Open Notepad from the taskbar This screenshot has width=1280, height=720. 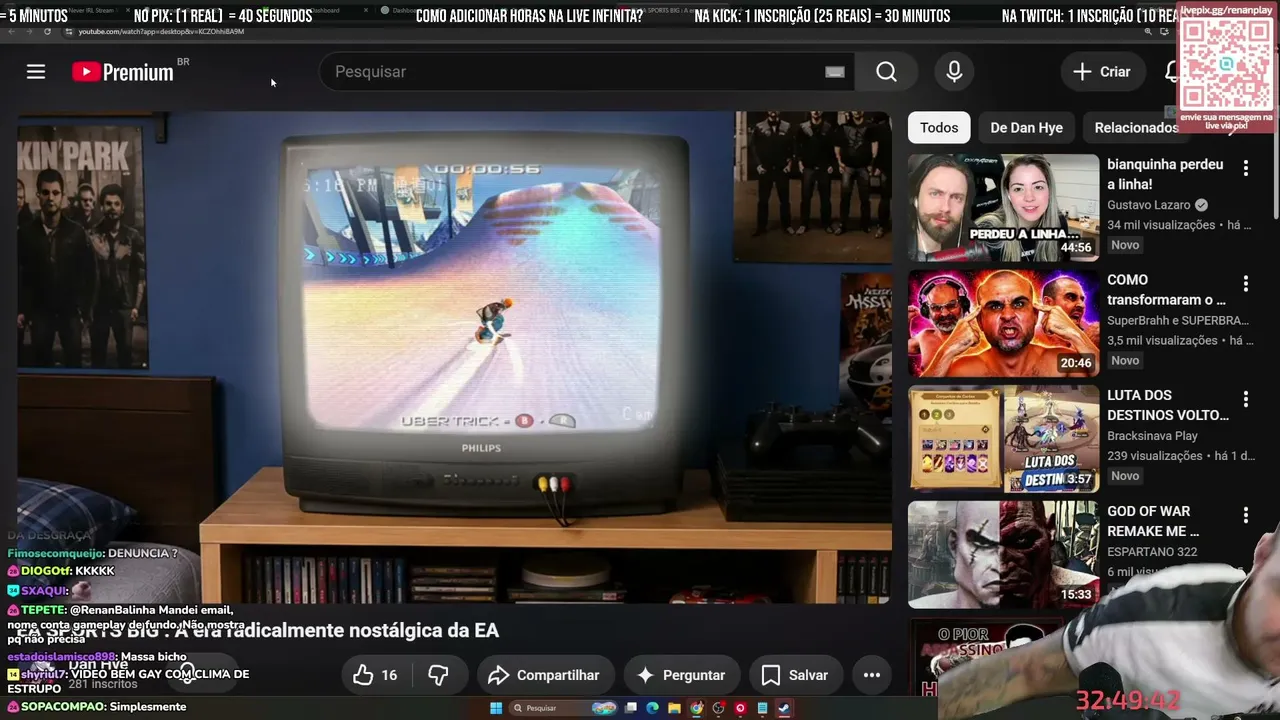point(762,708)
